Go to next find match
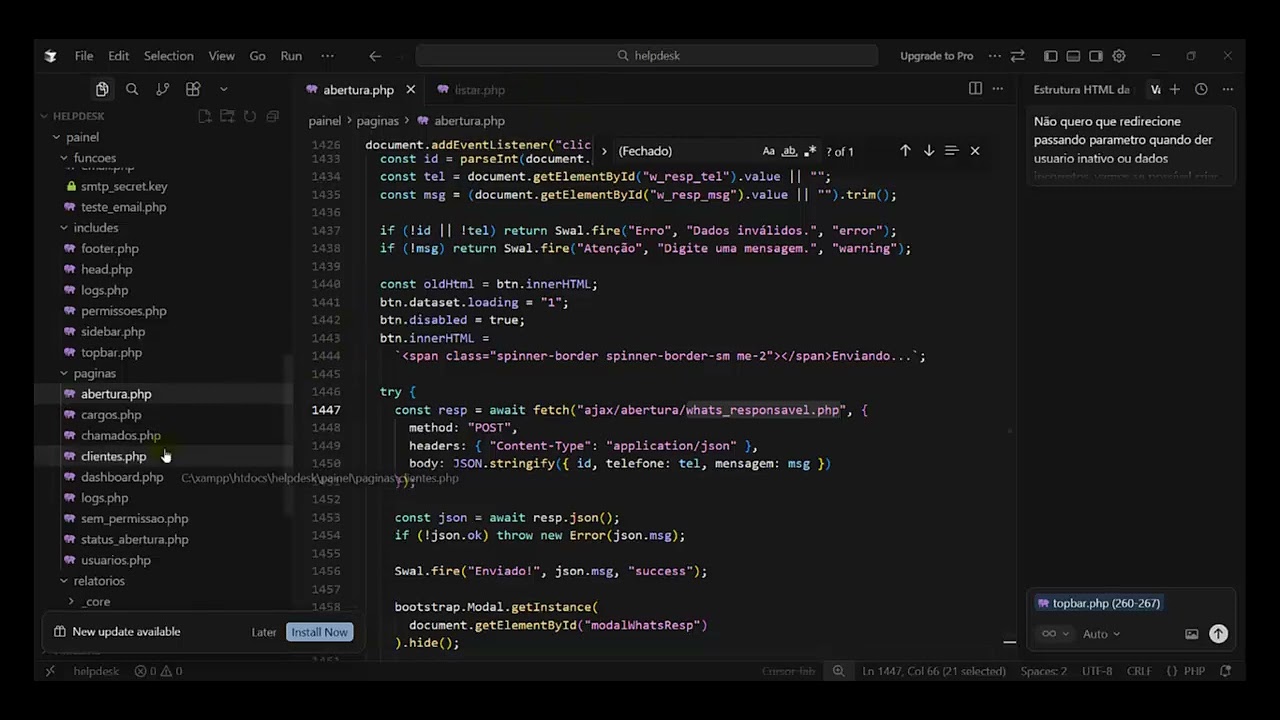This screenshot has width=1280, height=720. (x=929, y=151)
